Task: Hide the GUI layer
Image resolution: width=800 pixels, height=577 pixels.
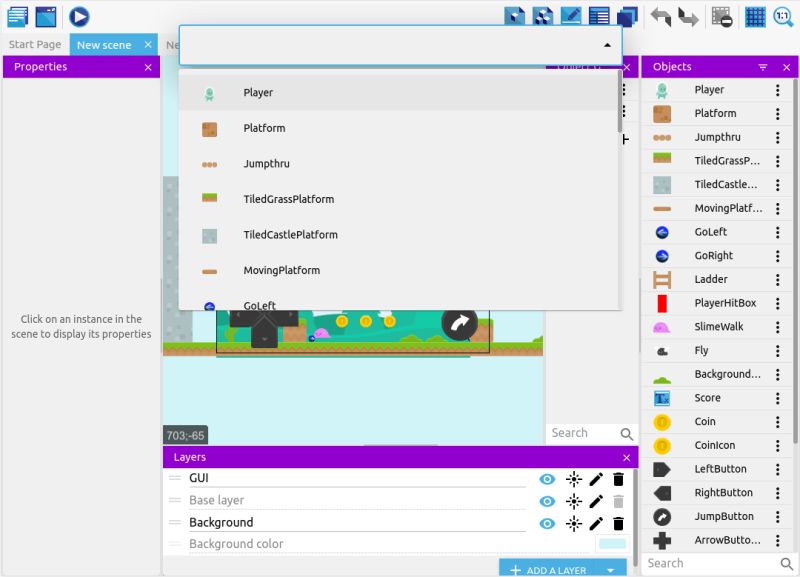Action: pyautogui.click(x=546, y=479)
